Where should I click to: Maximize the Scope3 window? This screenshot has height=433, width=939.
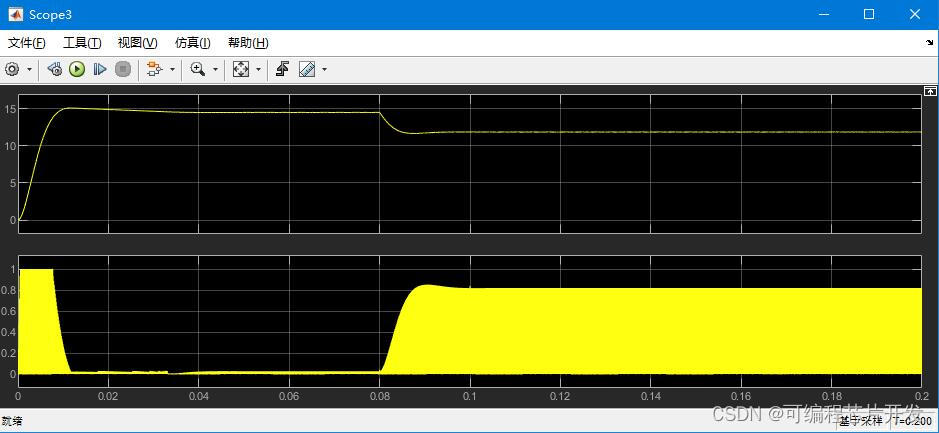(x=869, y=14)
